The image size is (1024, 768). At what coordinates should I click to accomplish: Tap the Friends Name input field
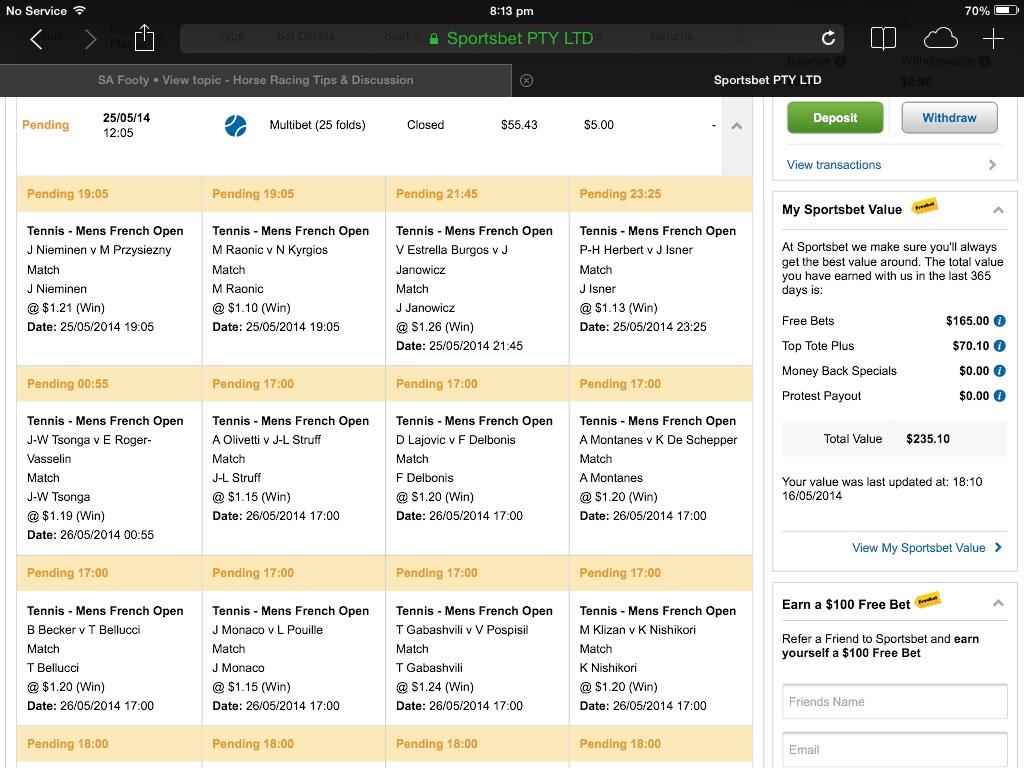click(x=895, y=702)
